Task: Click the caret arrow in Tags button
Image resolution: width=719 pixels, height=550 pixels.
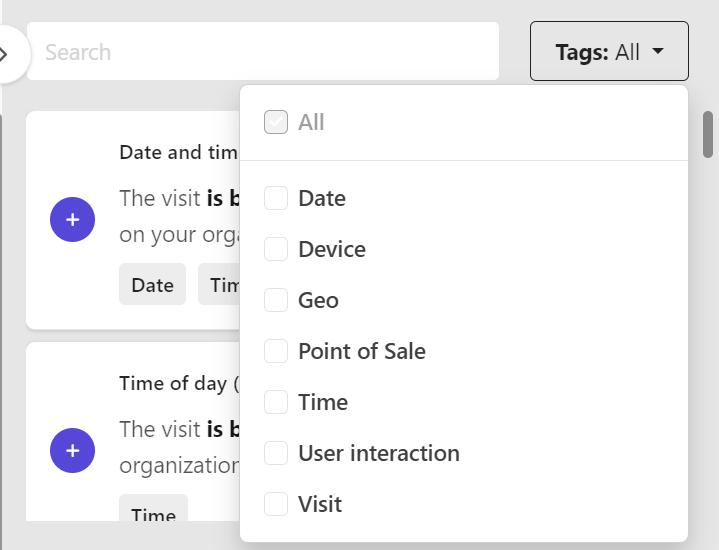Action: coord(658,52)
